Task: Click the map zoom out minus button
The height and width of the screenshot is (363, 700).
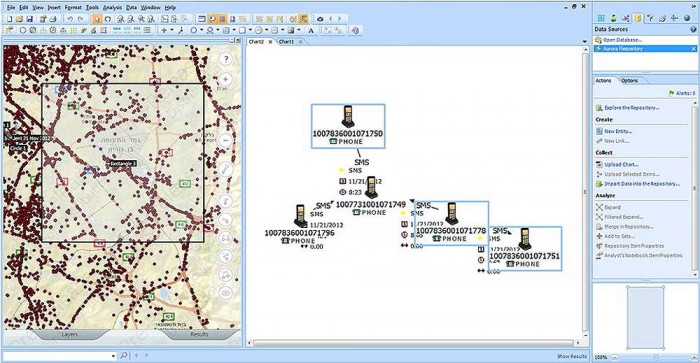Action: pyautogui.click(x=226, y=140)
